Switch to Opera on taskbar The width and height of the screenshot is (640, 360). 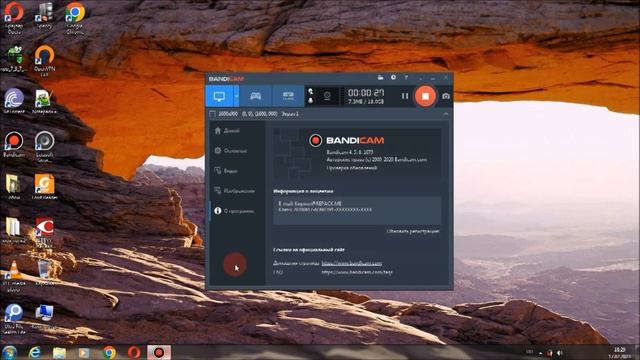pos(134,352)
